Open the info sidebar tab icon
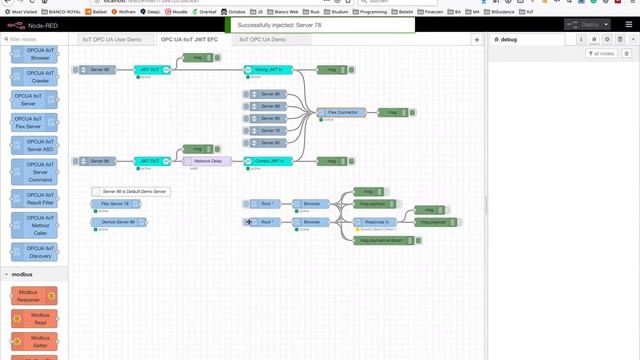 click(581, 39)
